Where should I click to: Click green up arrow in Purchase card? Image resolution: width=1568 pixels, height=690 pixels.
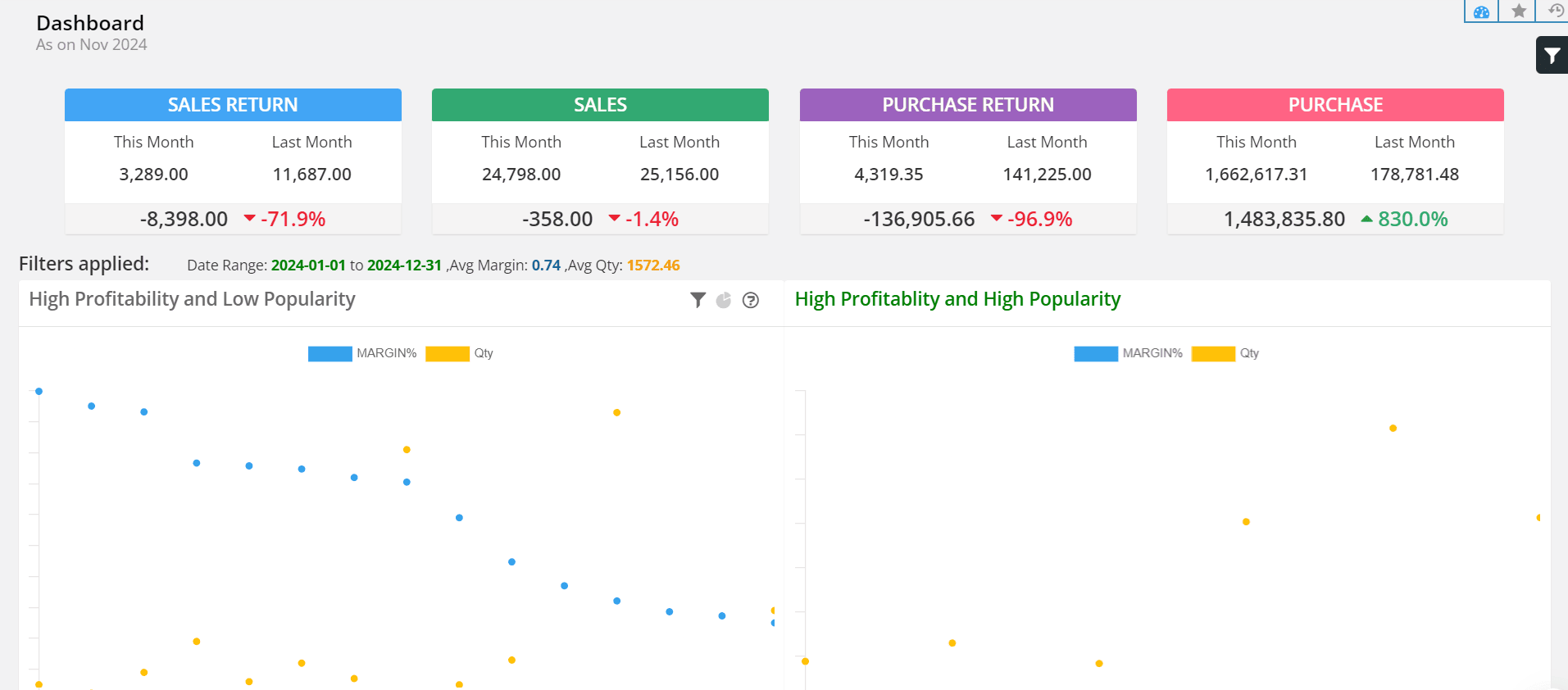(x=1366, y=219)
